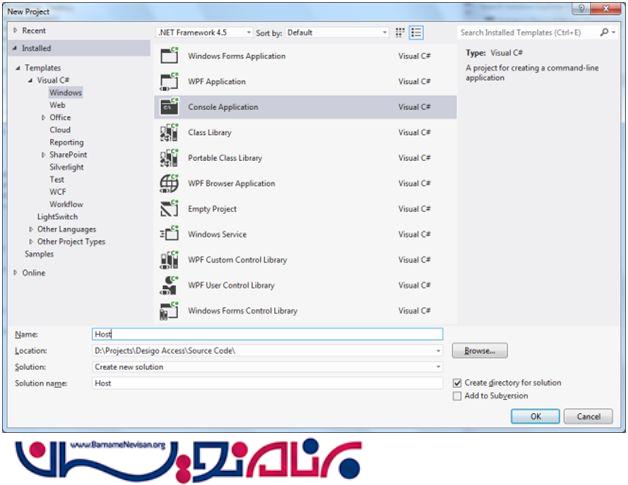The image size is (628, 485).
Task: Enable Add to Subversion checkbox
Action: coord(458,396)
